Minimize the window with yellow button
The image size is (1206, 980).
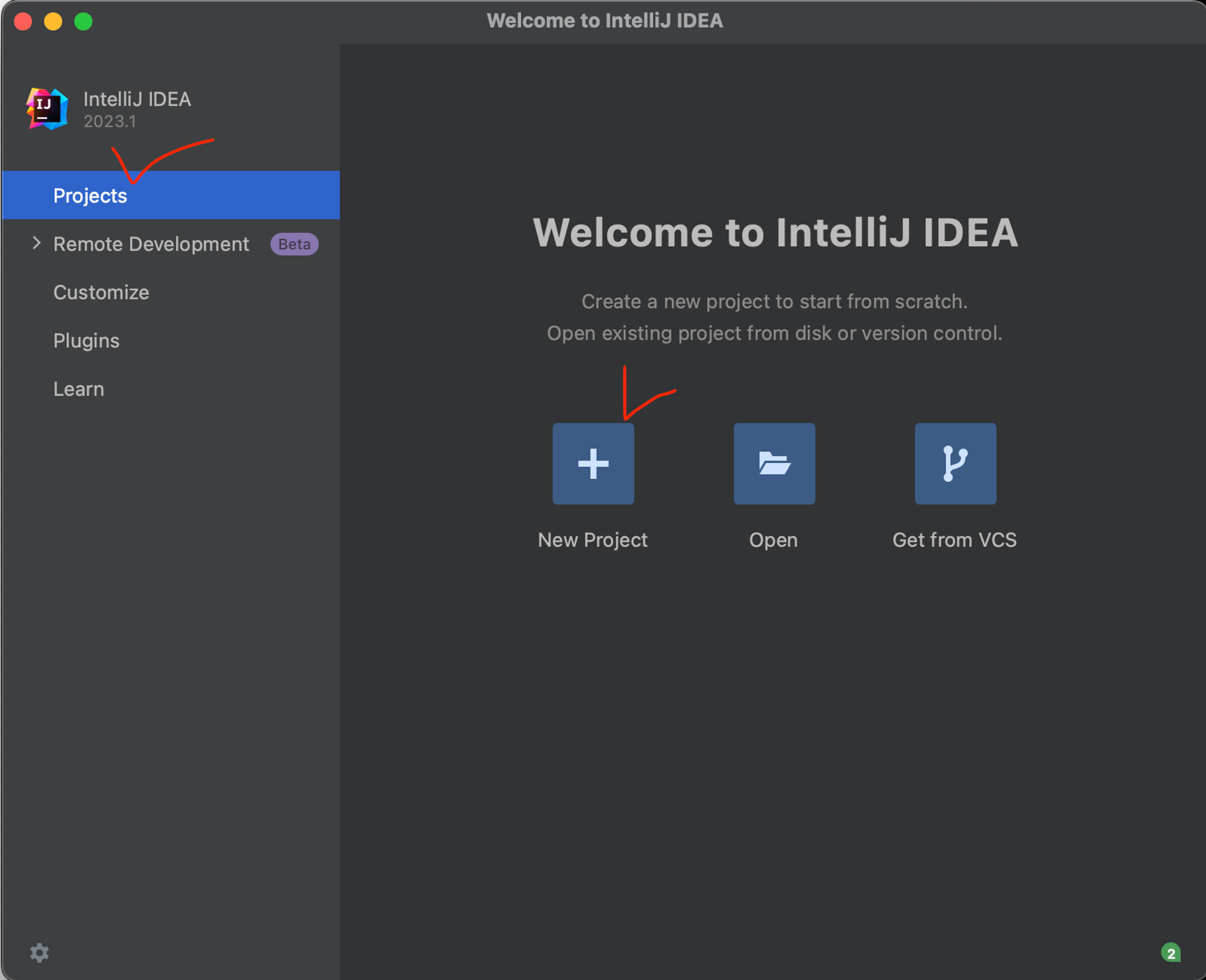[x=53, y=22]
